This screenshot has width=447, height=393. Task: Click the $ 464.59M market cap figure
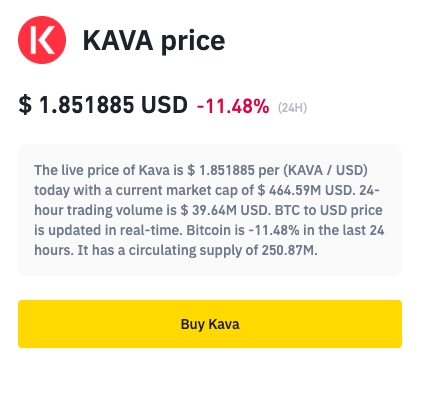click(x=290, y=190)
